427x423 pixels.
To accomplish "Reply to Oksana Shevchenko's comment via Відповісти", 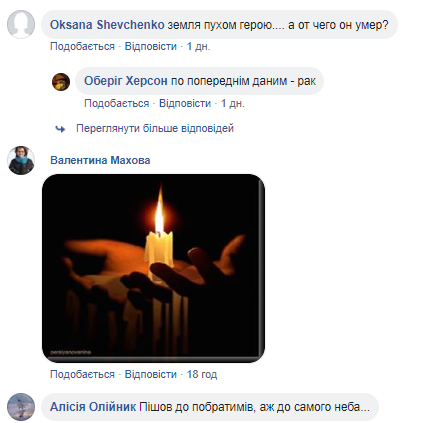I will click(x=151, y=46).
